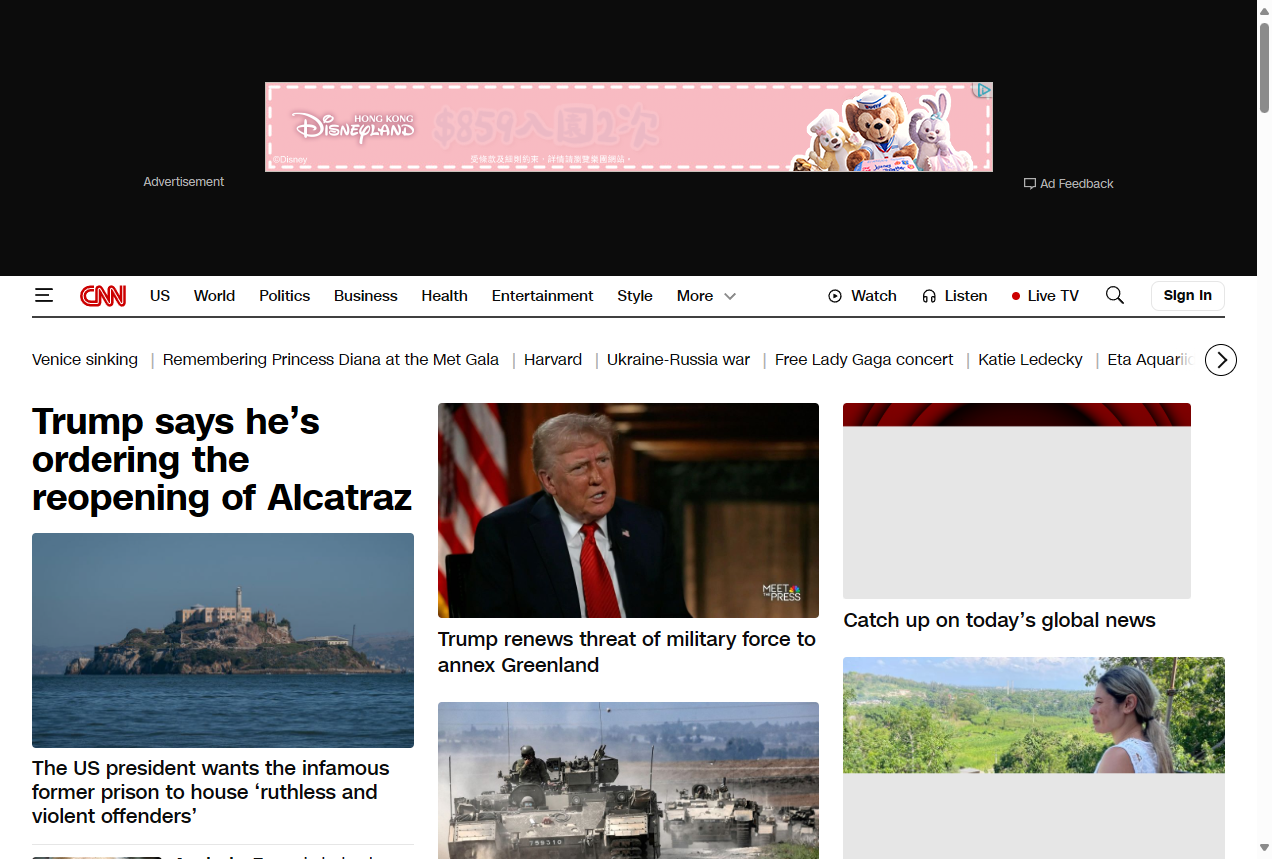1272x859 pixels.
Task: Open the hamburger navigation menu
Action: click(x=44, y=295)
